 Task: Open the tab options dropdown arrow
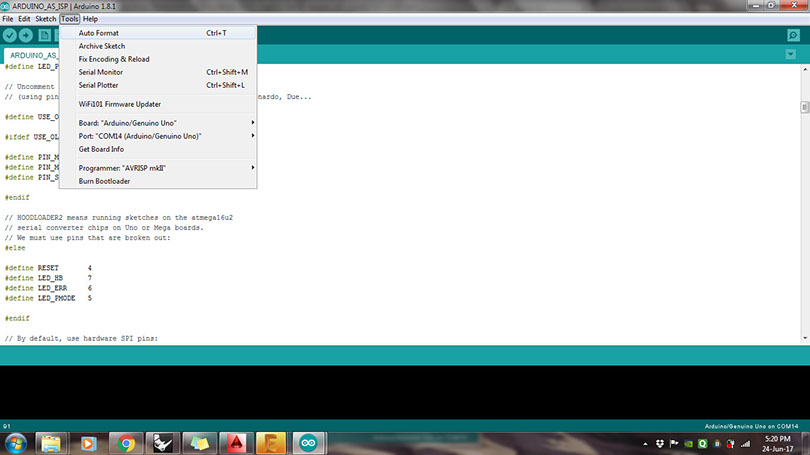(790, 54)
